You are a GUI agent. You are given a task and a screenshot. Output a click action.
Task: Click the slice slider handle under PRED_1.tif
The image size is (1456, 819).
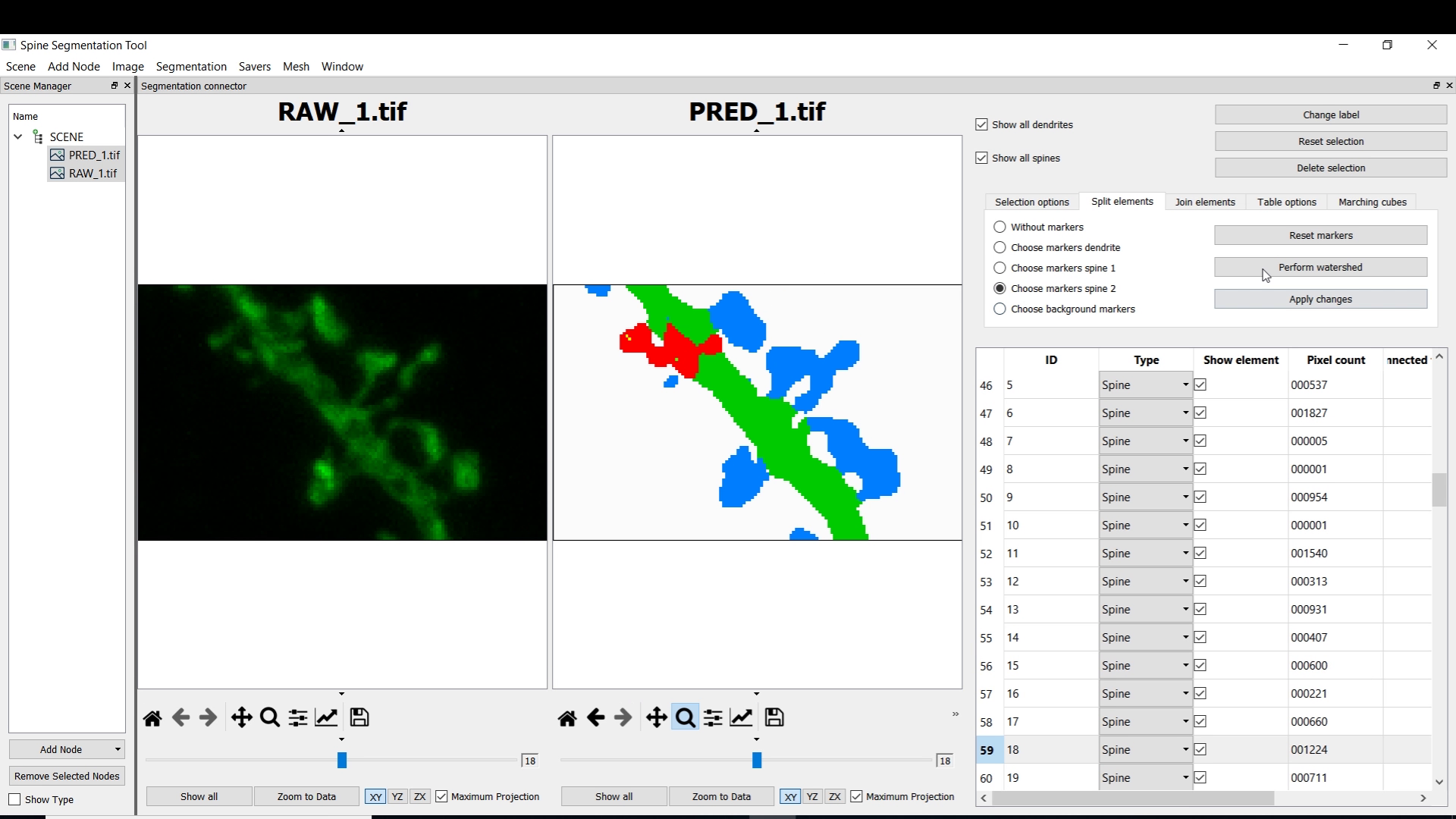click(756, 760)
